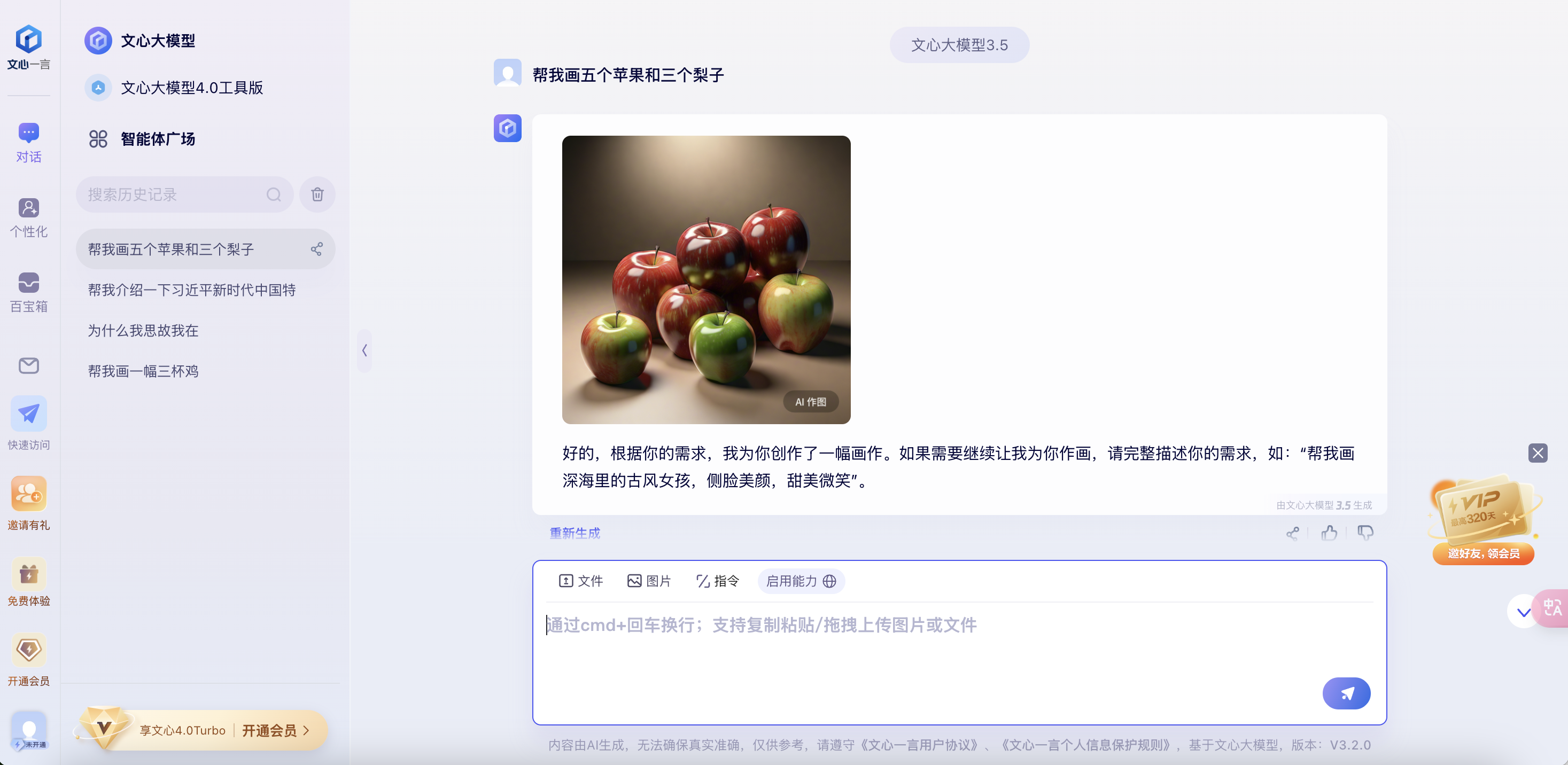Click the translate floating icon at the right edge
Screen dimensions: 1568x765
point(1551,607)
